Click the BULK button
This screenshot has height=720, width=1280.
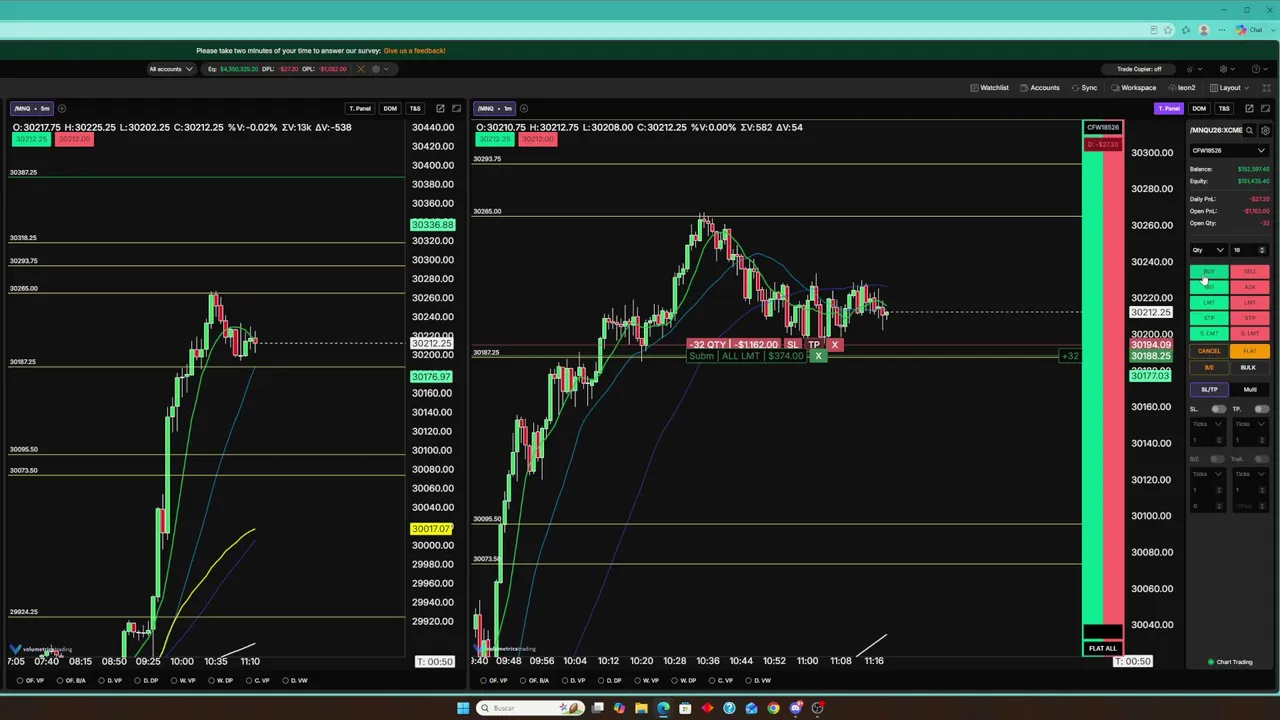[1250, 367]
